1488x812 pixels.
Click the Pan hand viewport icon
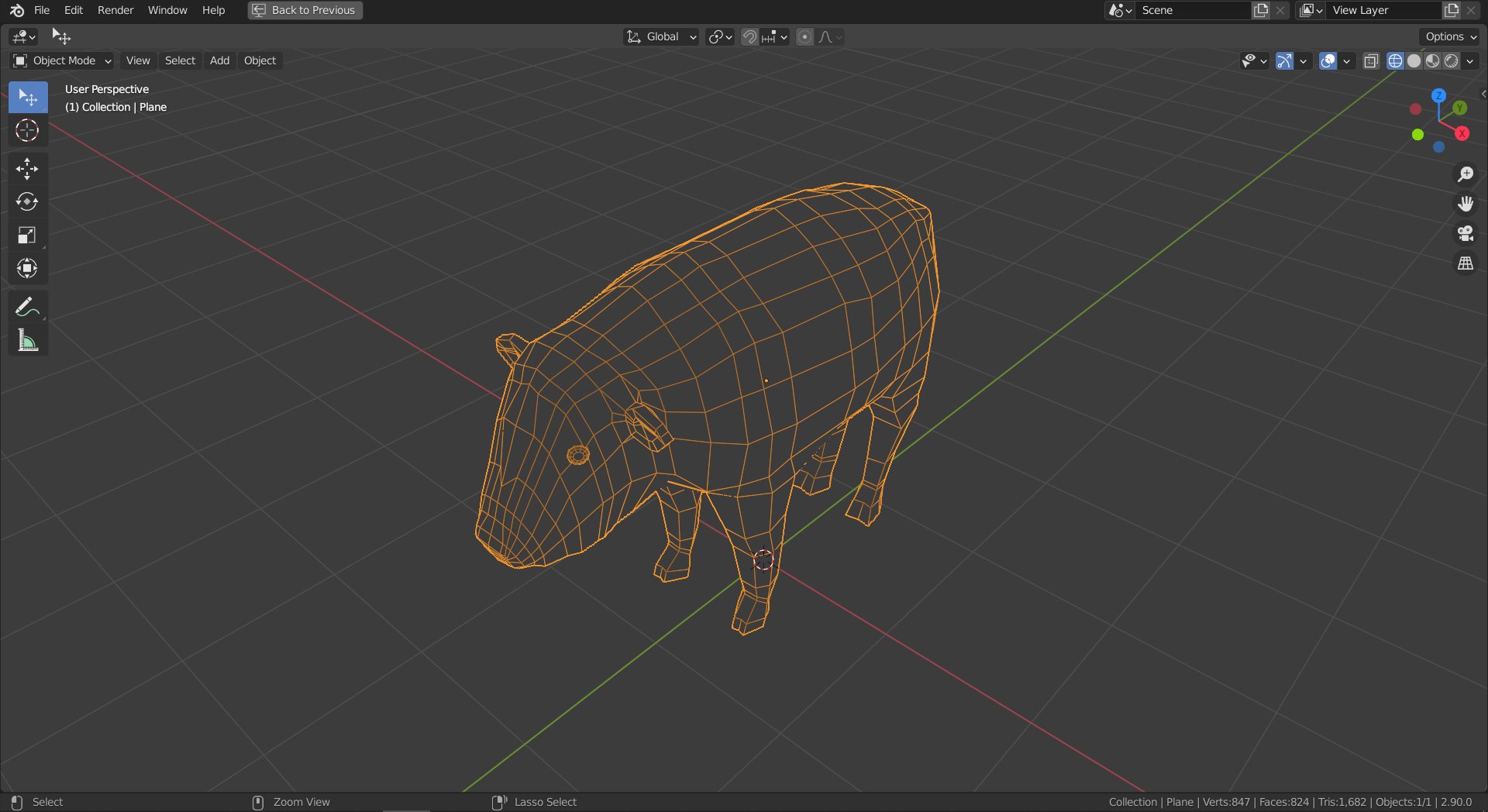click(x=1465, y=204)
